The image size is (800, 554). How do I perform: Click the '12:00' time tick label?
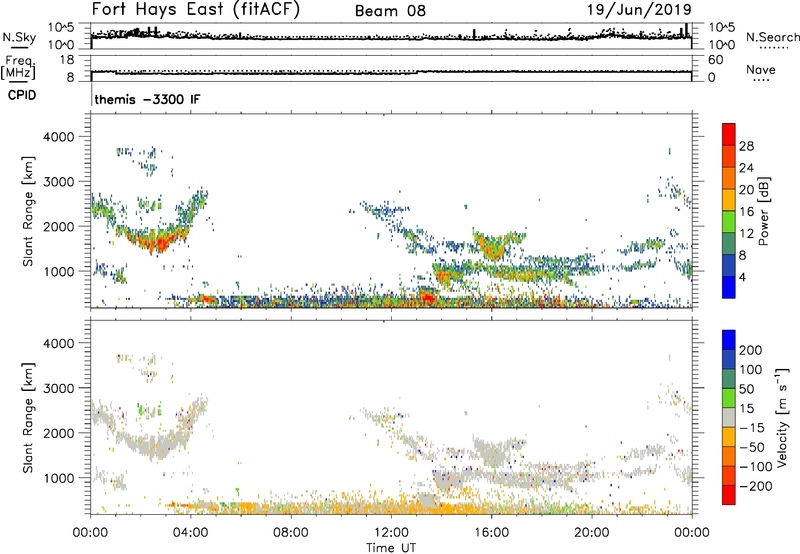tap(391, 533)
